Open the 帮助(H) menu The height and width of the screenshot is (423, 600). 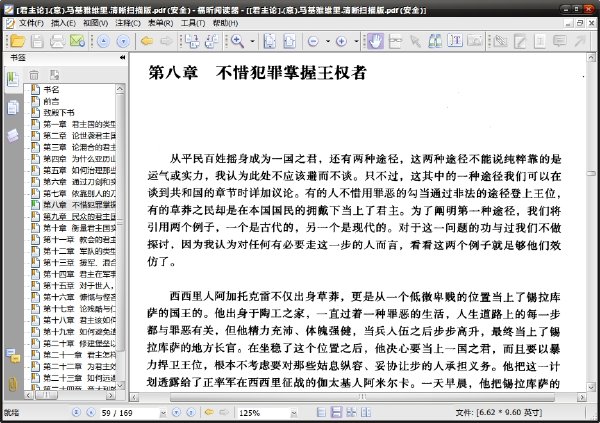(x=225, y=23)
